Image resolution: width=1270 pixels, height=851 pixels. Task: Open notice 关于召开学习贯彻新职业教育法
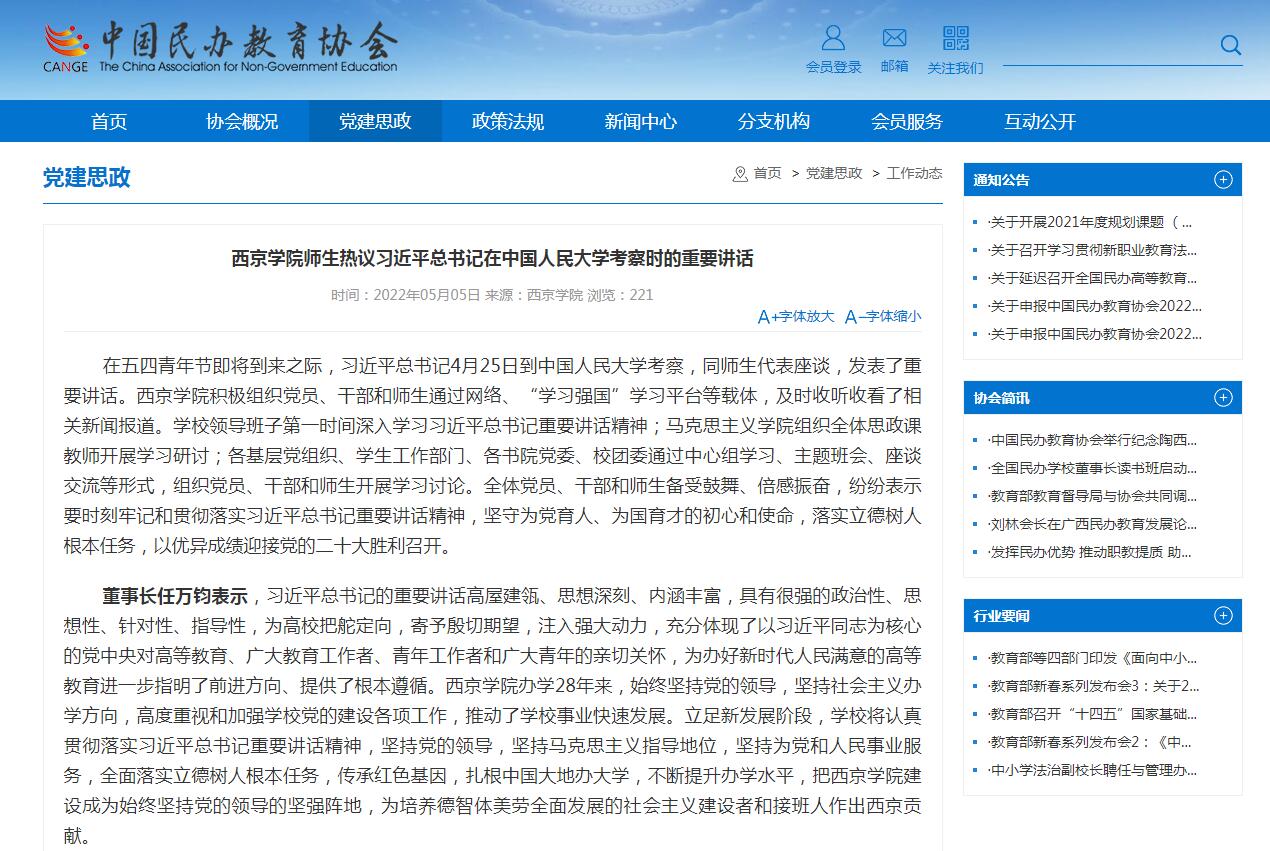click(1093, 250)
